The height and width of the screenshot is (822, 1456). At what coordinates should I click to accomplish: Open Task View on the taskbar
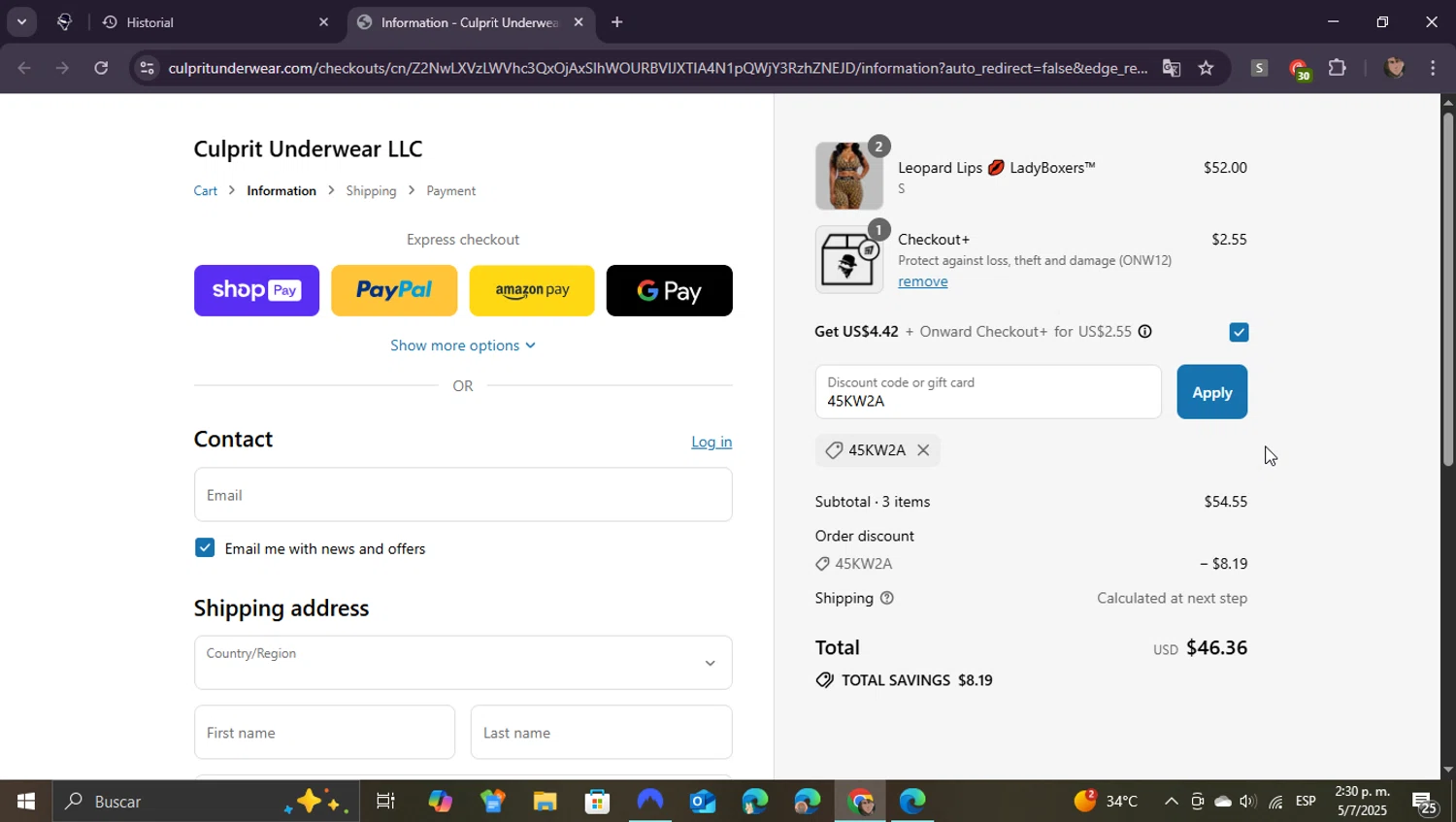385,802
